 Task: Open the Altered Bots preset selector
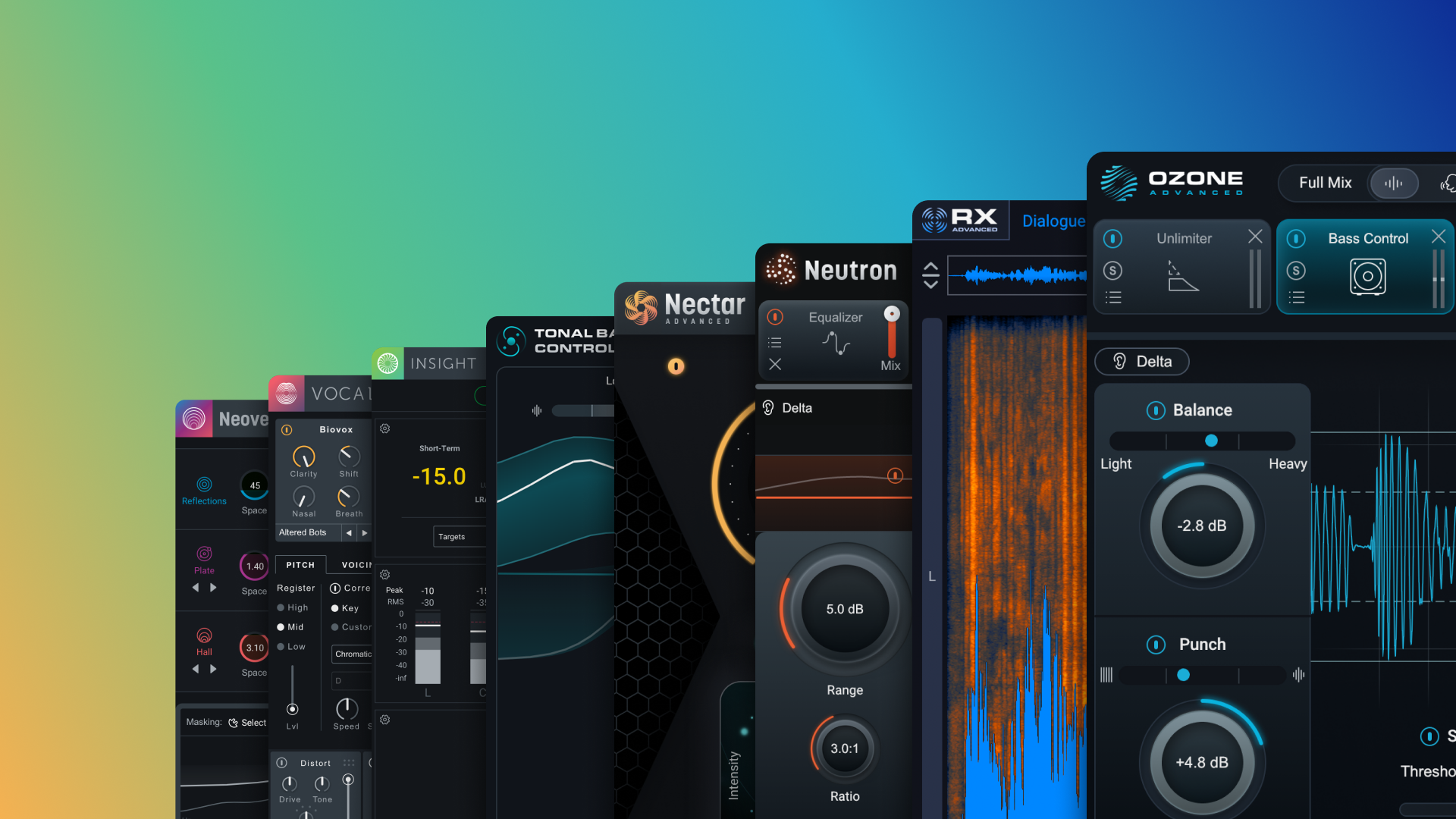point(309,532)
